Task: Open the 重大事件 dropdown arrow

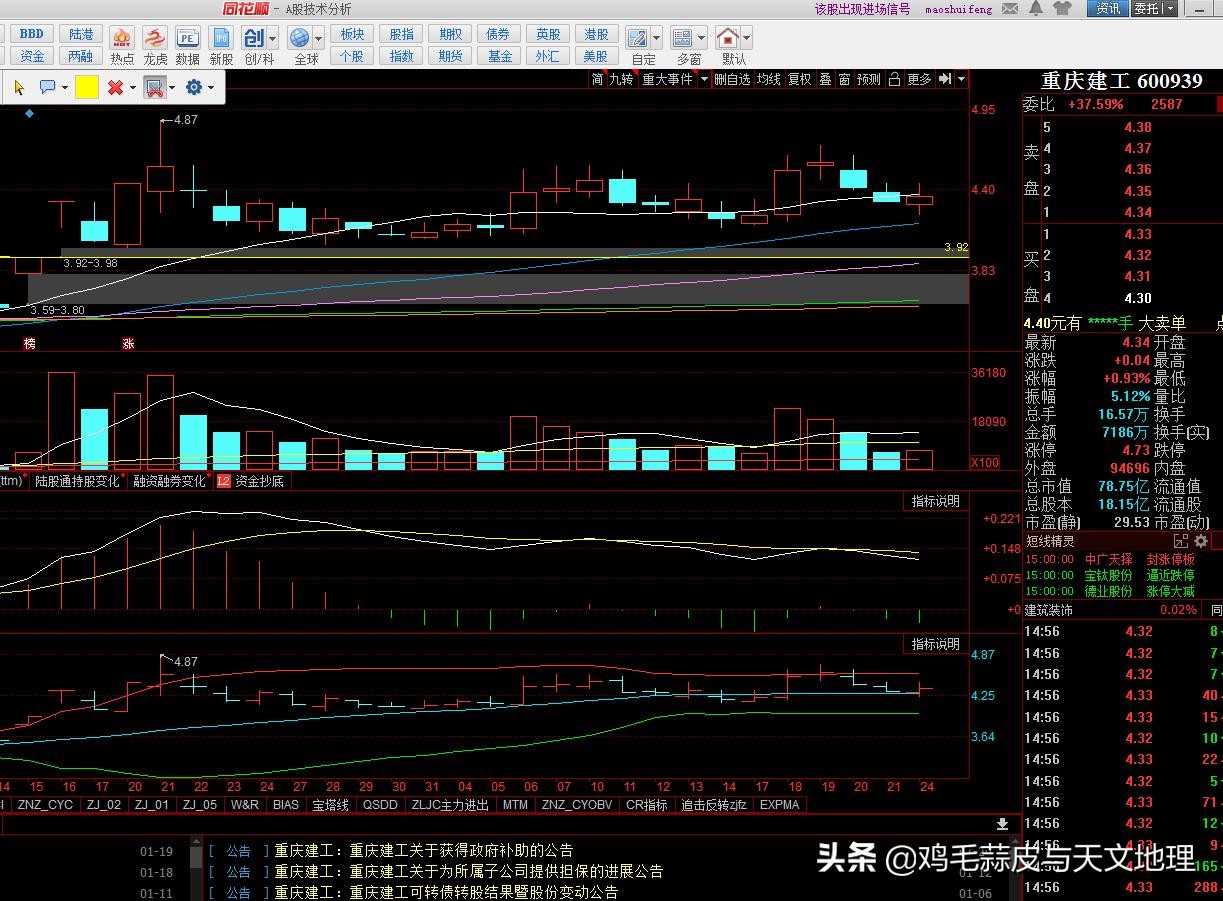Action: 704,79
